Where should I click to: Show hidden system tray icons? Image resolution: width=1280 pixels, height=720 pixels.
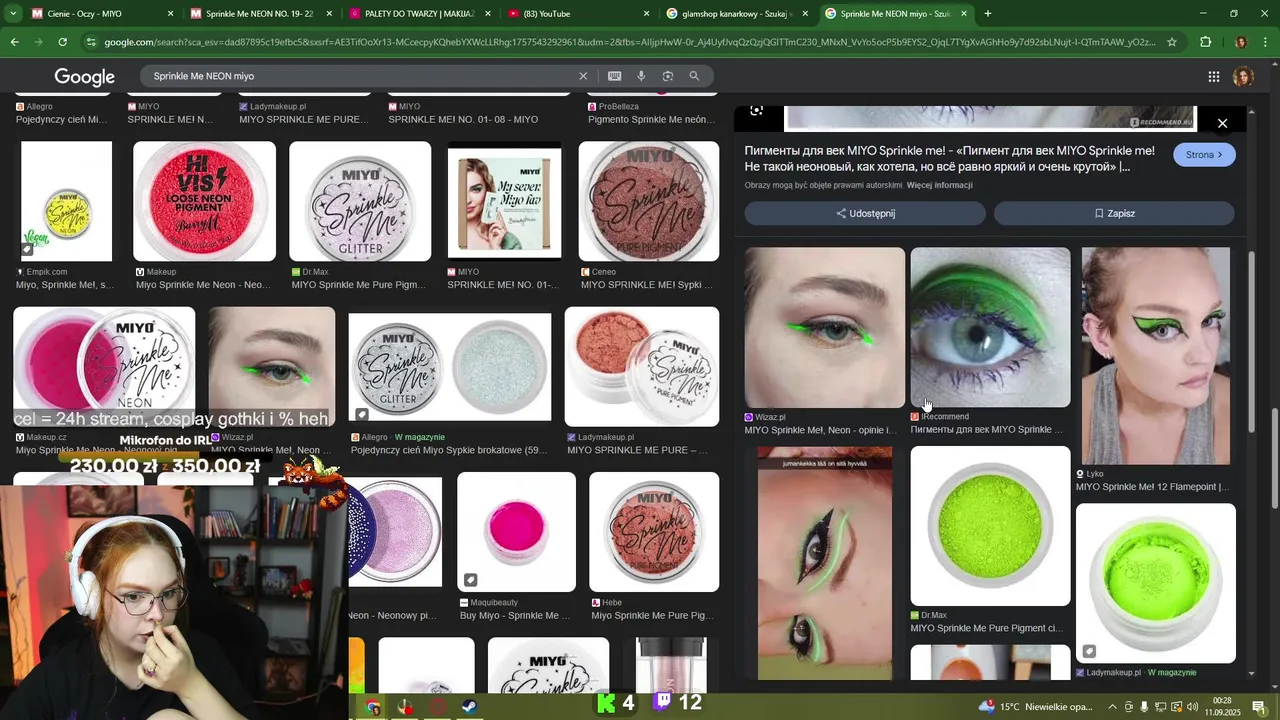[x=1111, y=707]
